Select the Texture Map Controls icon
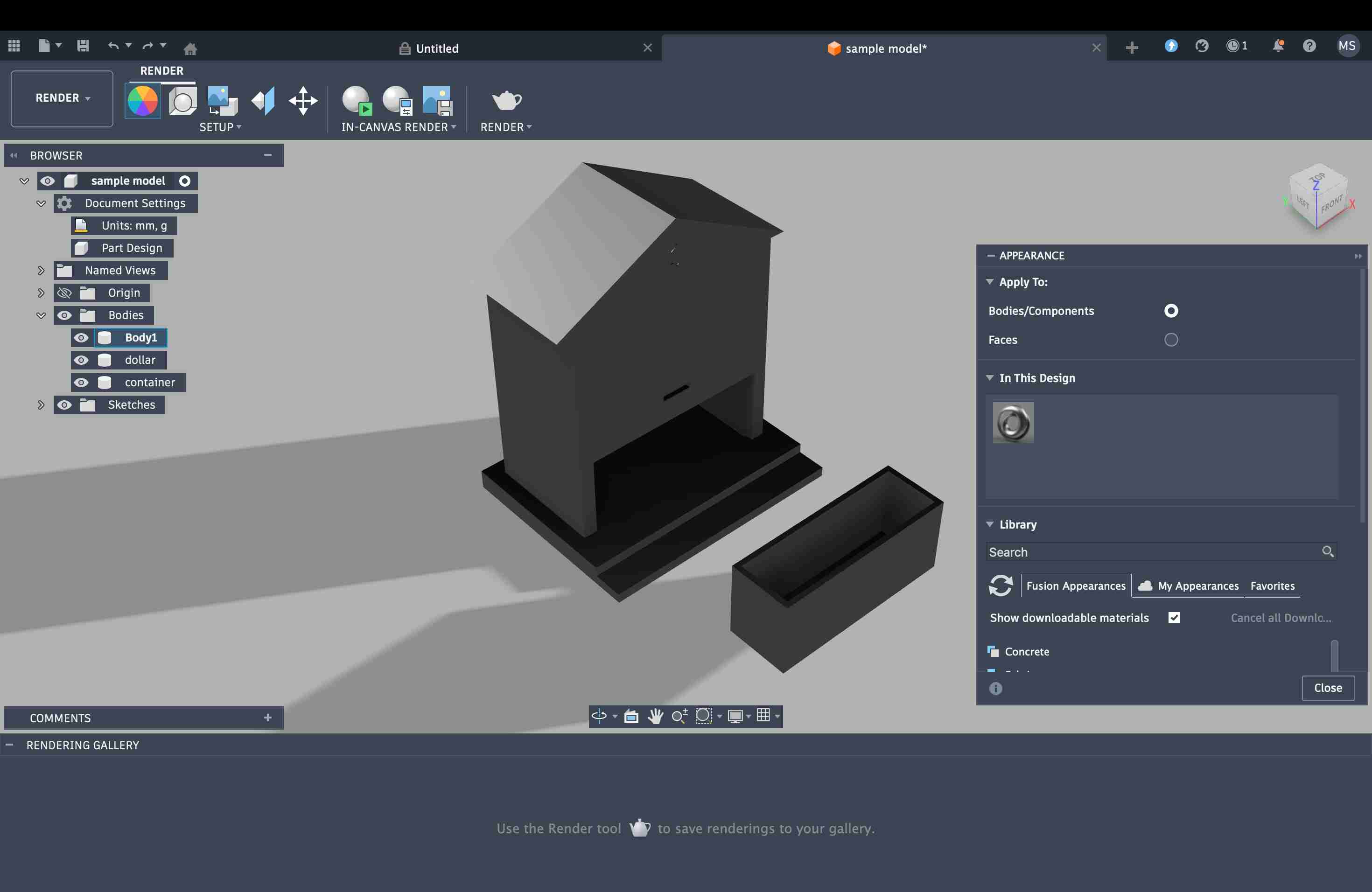Viewport: 1372px width, 892px height. pos(264,101)
